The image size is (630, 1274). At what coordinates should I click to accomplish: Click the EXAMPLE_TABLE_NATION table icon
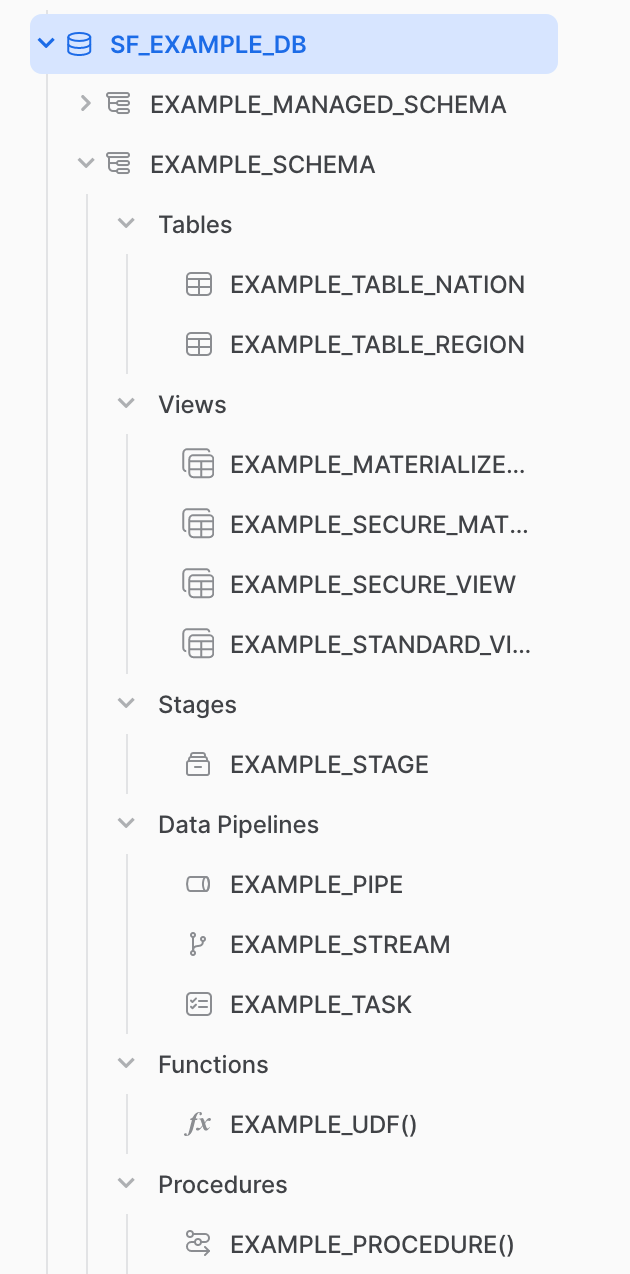(x=199, y=284)
